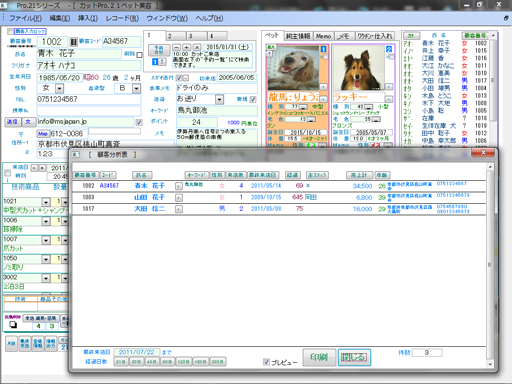Viewport: 512px width, 384px height.
Task: Toggle the プレビュー checkbox
Action: click(x=266, y=362)
